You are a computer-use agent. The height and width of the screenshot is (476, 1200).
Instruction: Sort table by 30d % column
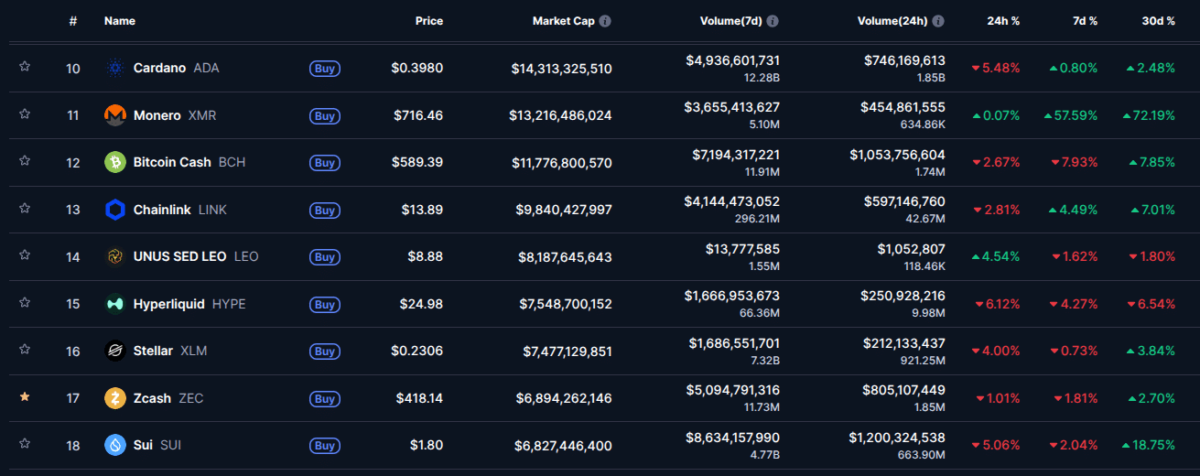pos(1158,20)
